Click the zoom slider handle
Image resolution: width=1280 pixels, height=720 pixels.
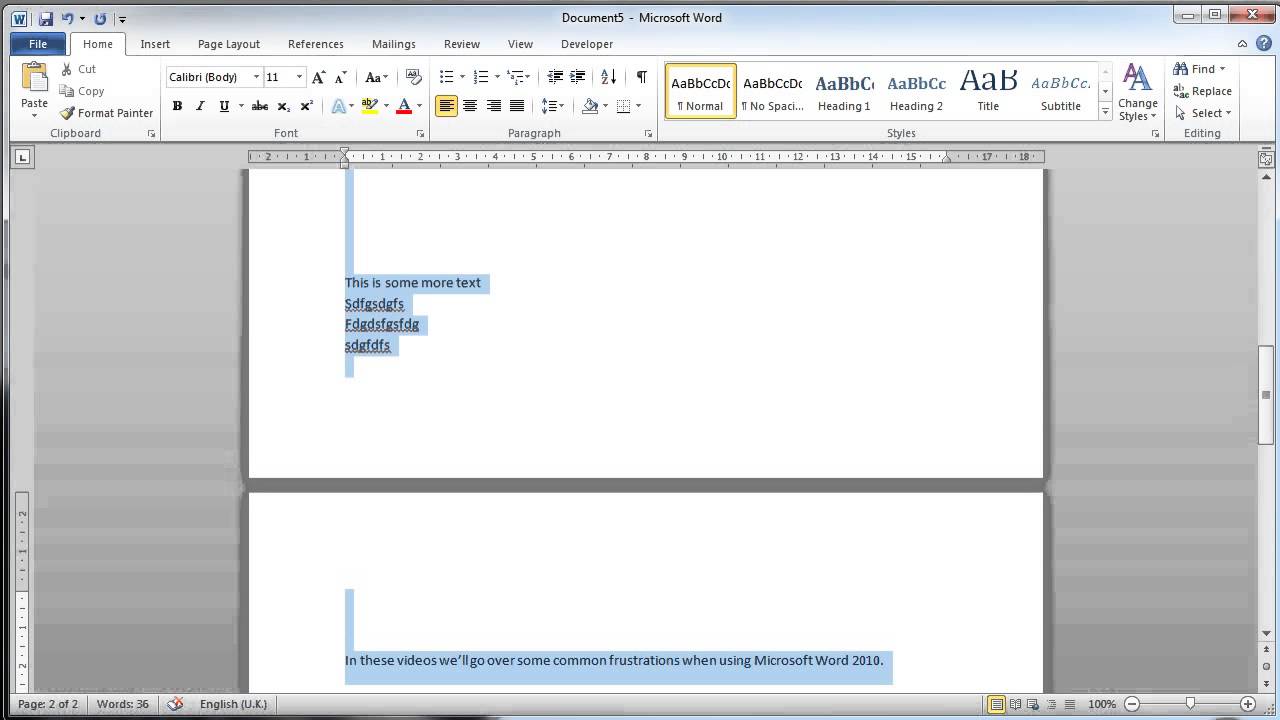tap(1190, 704)
